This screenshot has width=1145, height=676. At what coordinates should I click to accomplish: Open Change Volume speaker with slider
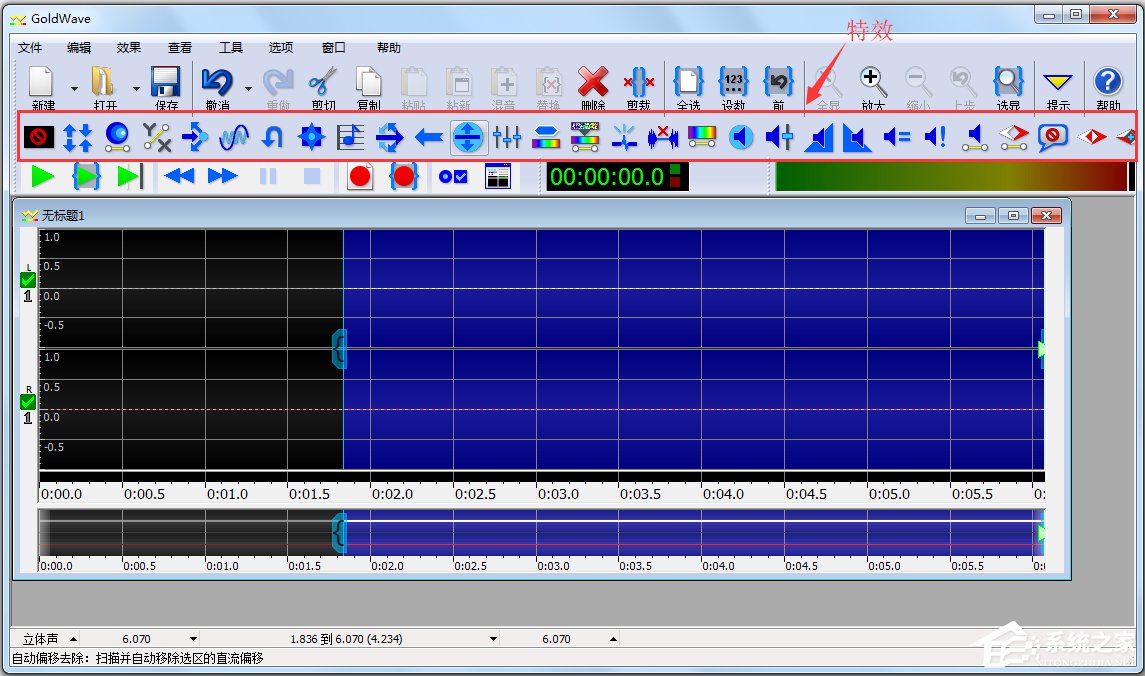pos(780,137)
